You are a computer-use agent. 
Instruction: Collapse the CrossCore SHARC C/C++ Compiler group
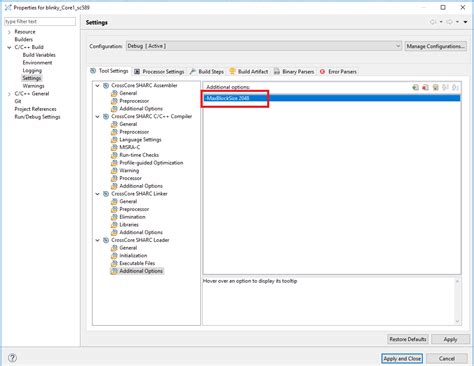pos(97,117)
